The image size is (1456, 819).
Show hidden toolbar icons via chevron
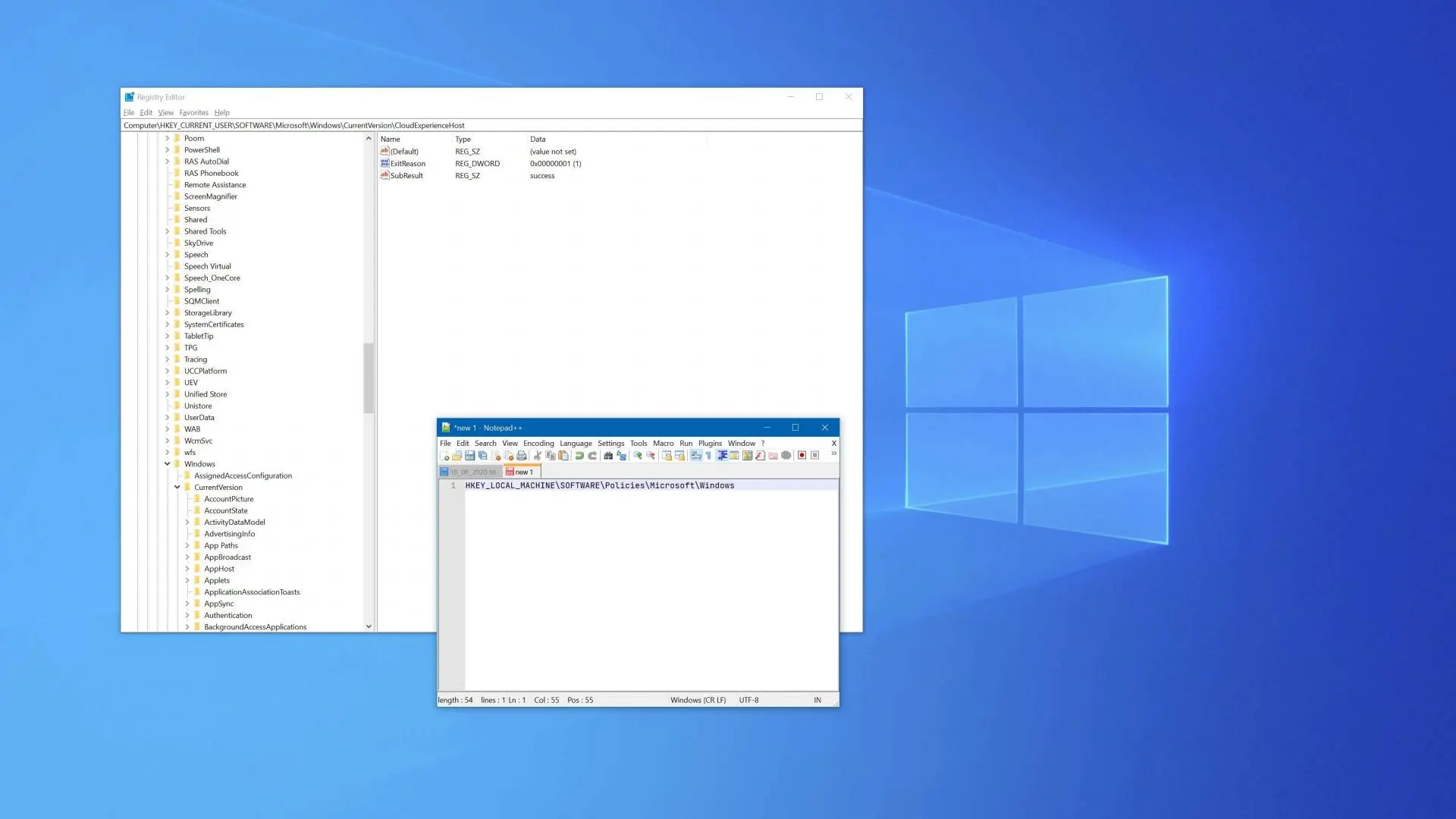click(833, 453)
